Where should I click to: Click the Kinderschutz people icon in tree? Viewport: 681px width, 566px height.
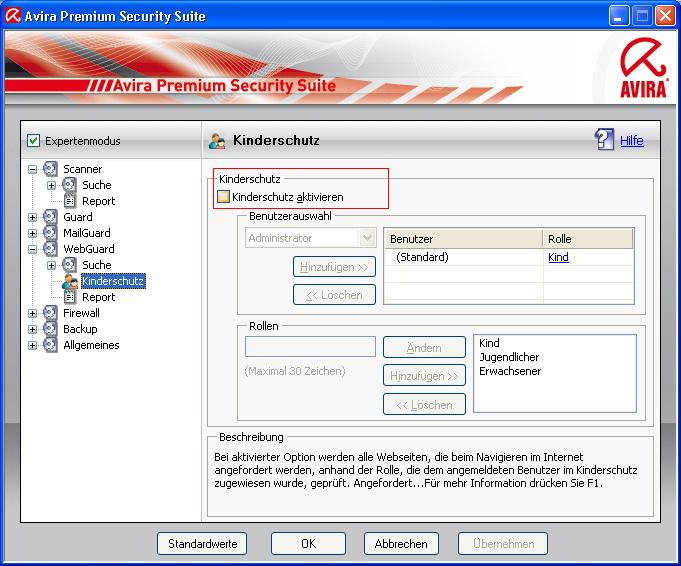coord(69,281)
